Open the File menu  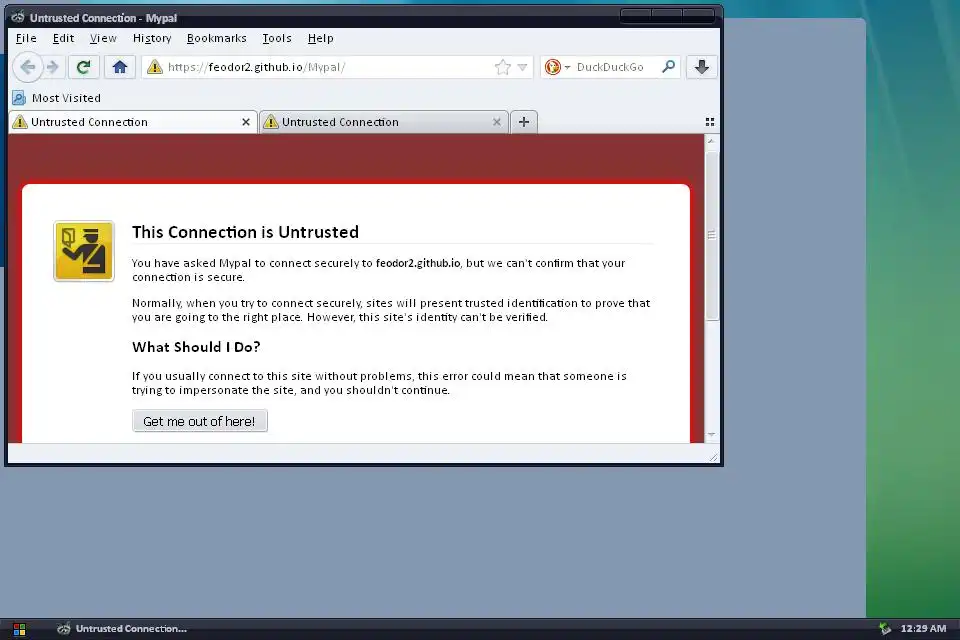(26, 39)
